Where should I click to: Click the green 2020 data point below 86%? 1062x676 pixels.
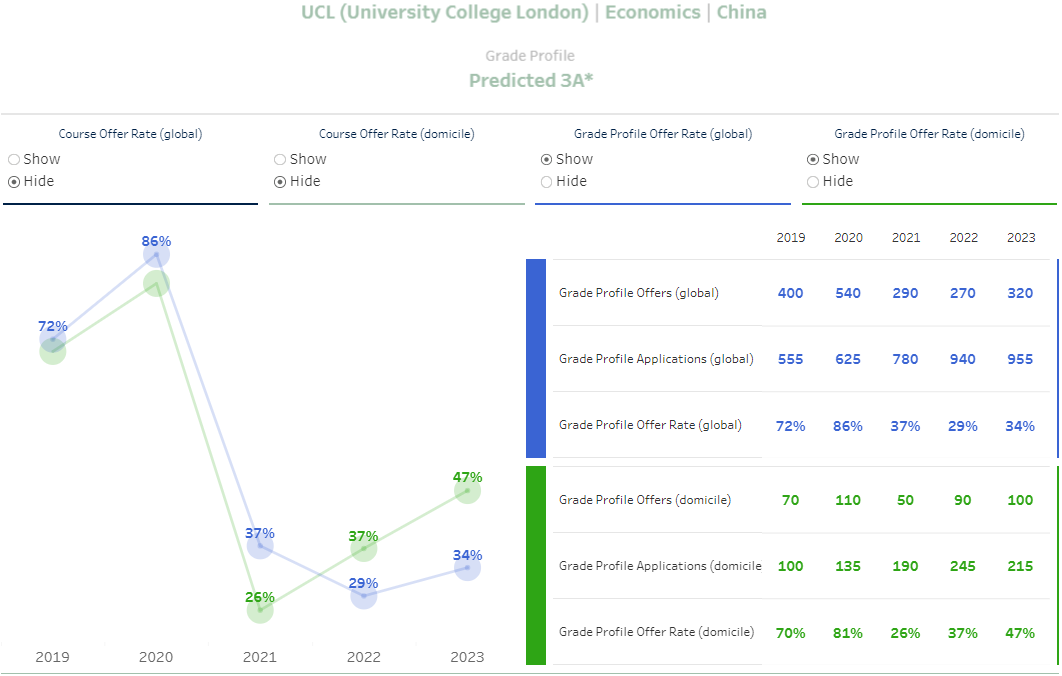156,284
